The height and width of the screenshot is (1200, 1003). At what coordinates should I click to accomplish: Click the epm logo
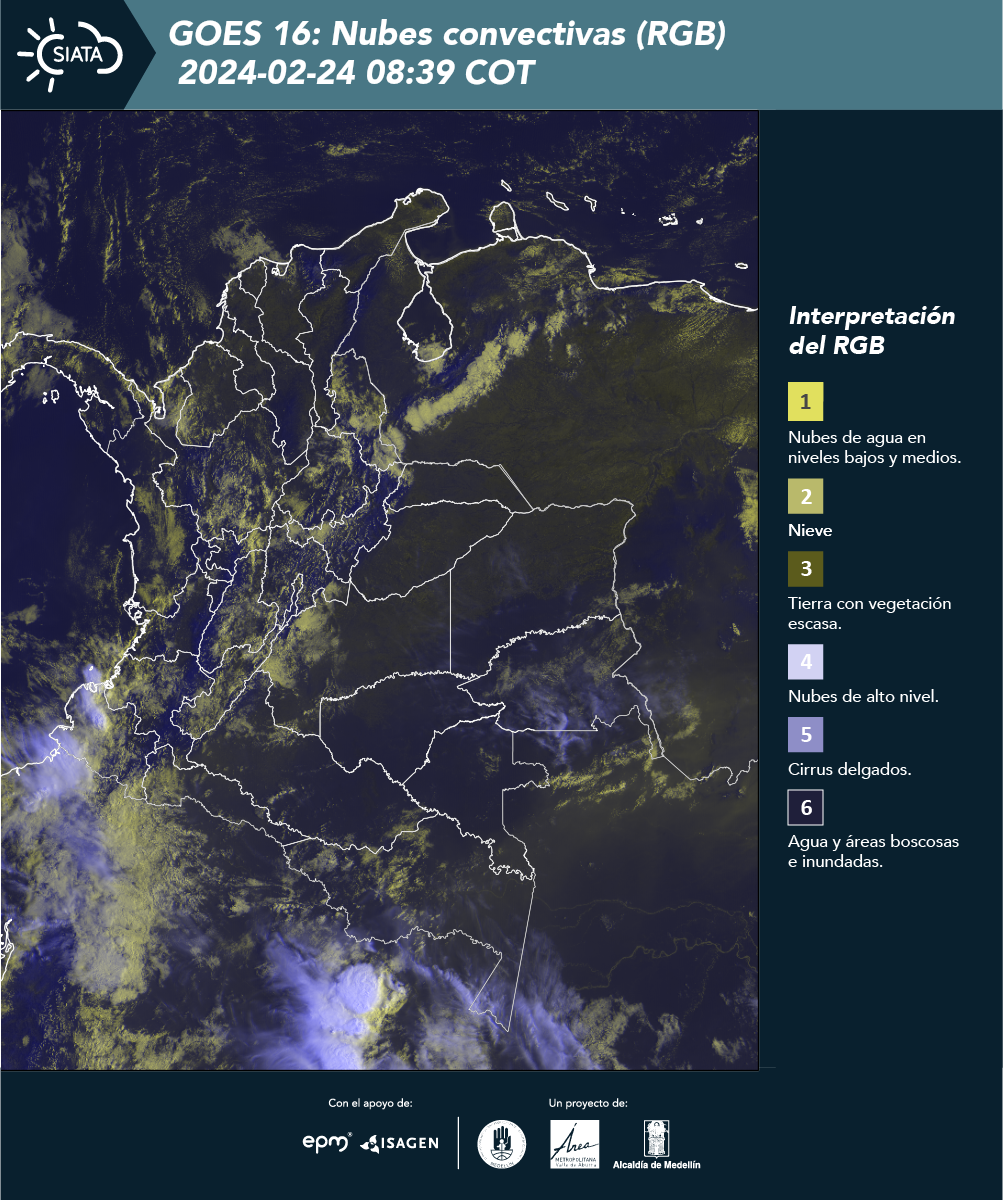click(x=328, y=1142)
